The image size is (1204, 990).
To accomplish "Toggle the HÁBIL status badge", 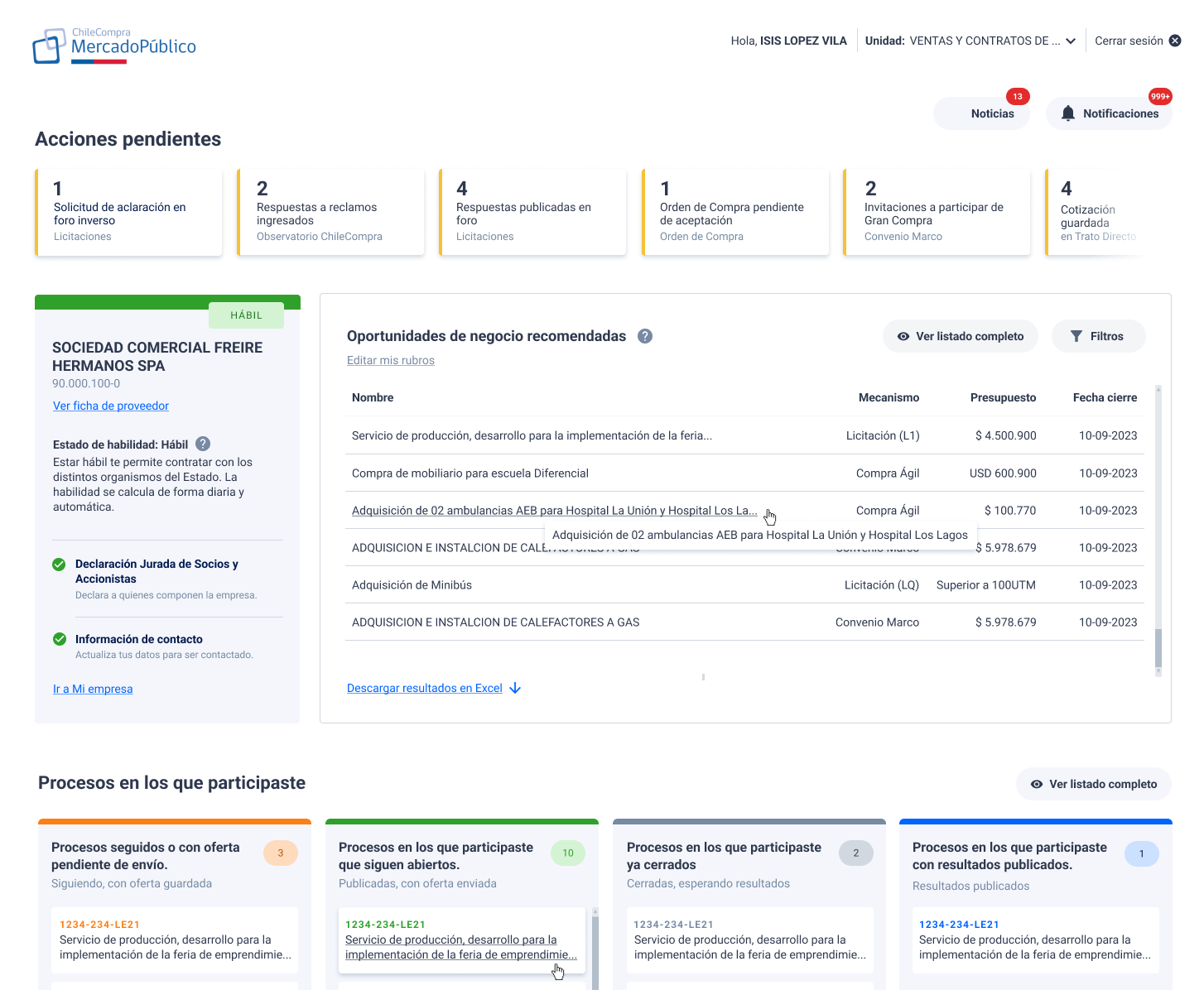I will pos(246,315).
